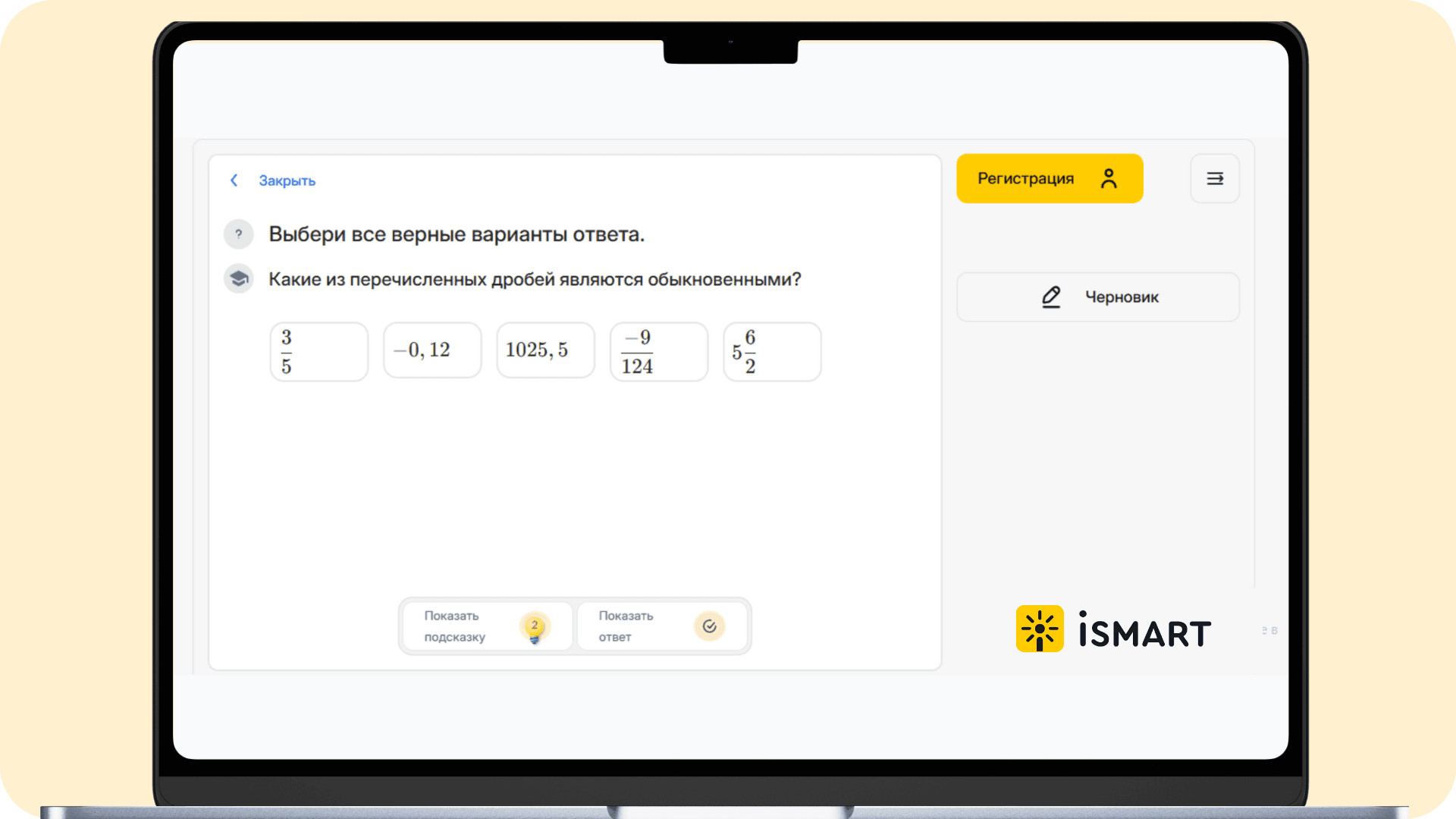
Task: Select the 3/5 fraction answer option
Action: click(x=319, y=352)
